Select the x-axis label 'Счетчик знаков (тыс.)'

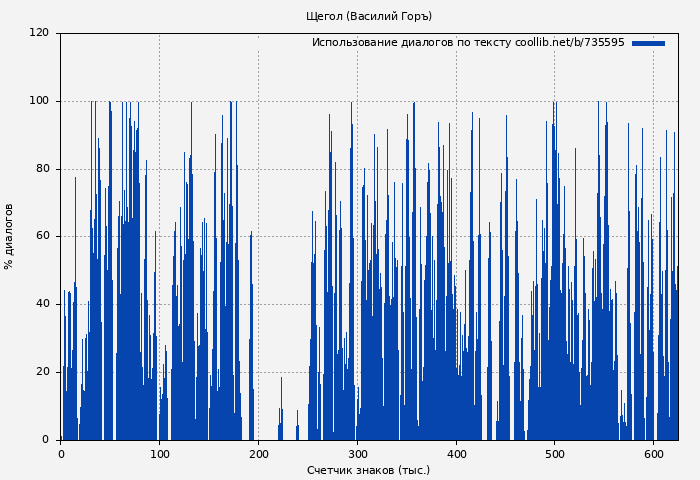tap(369, 470)
